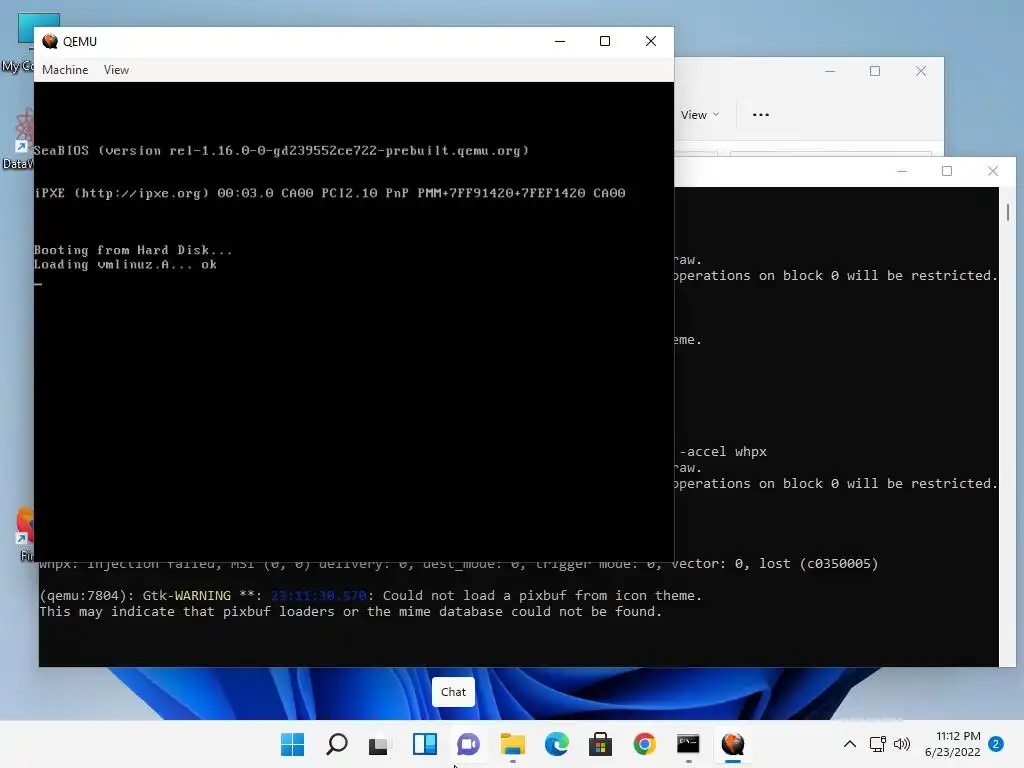Switch to QEMU taskbar icon
The width and height of the screenshot is (1024, 768).
tap(733, 744)
